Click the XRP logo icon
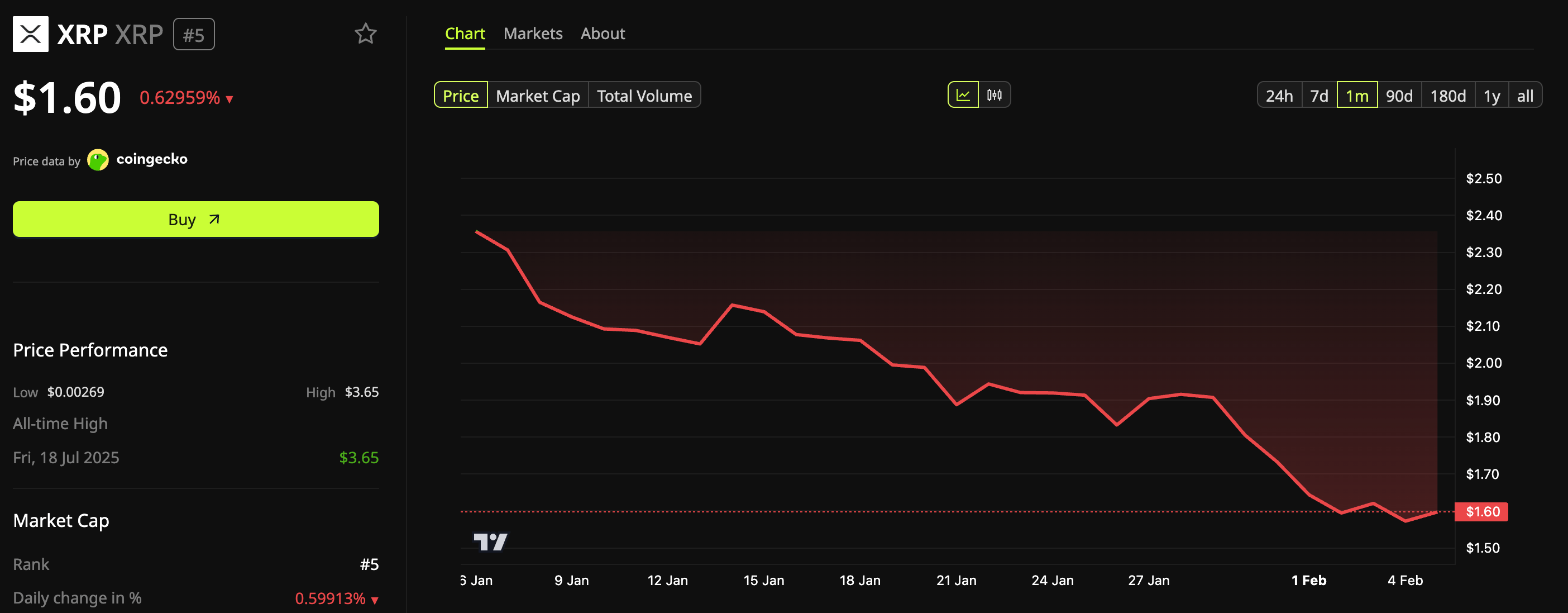Screen dimensions: 1568x613 [31, 34]
